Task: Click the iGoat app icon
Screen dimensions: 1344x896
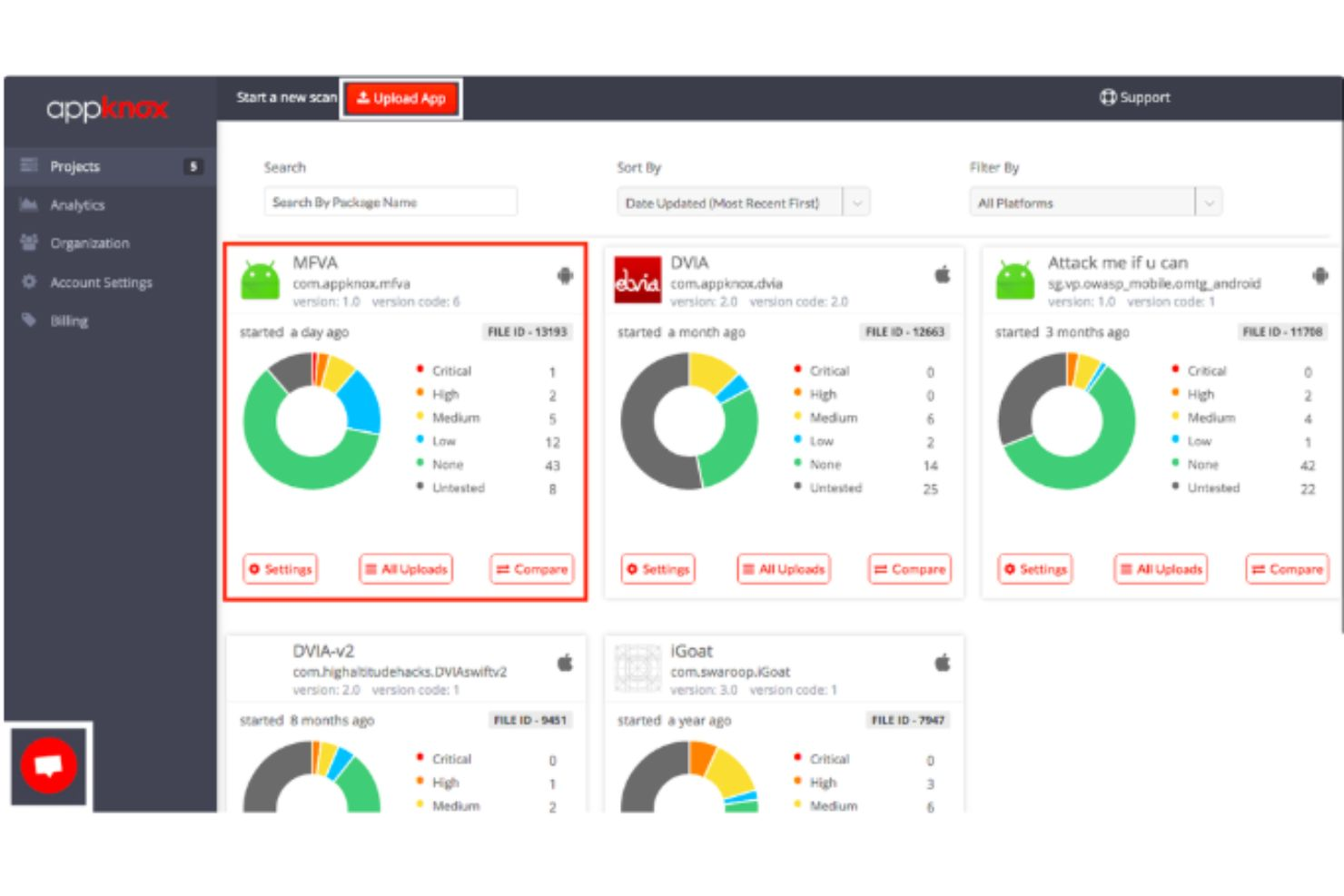Action: coord(637,668)
